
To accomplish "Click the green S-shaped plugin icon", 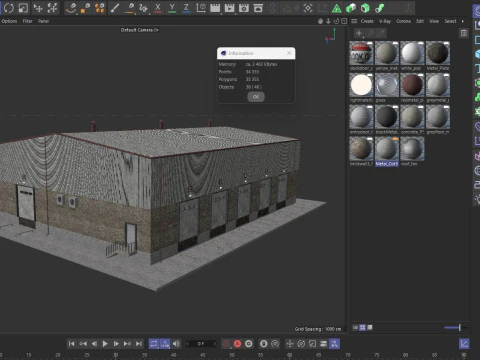I will coord(380,8).
